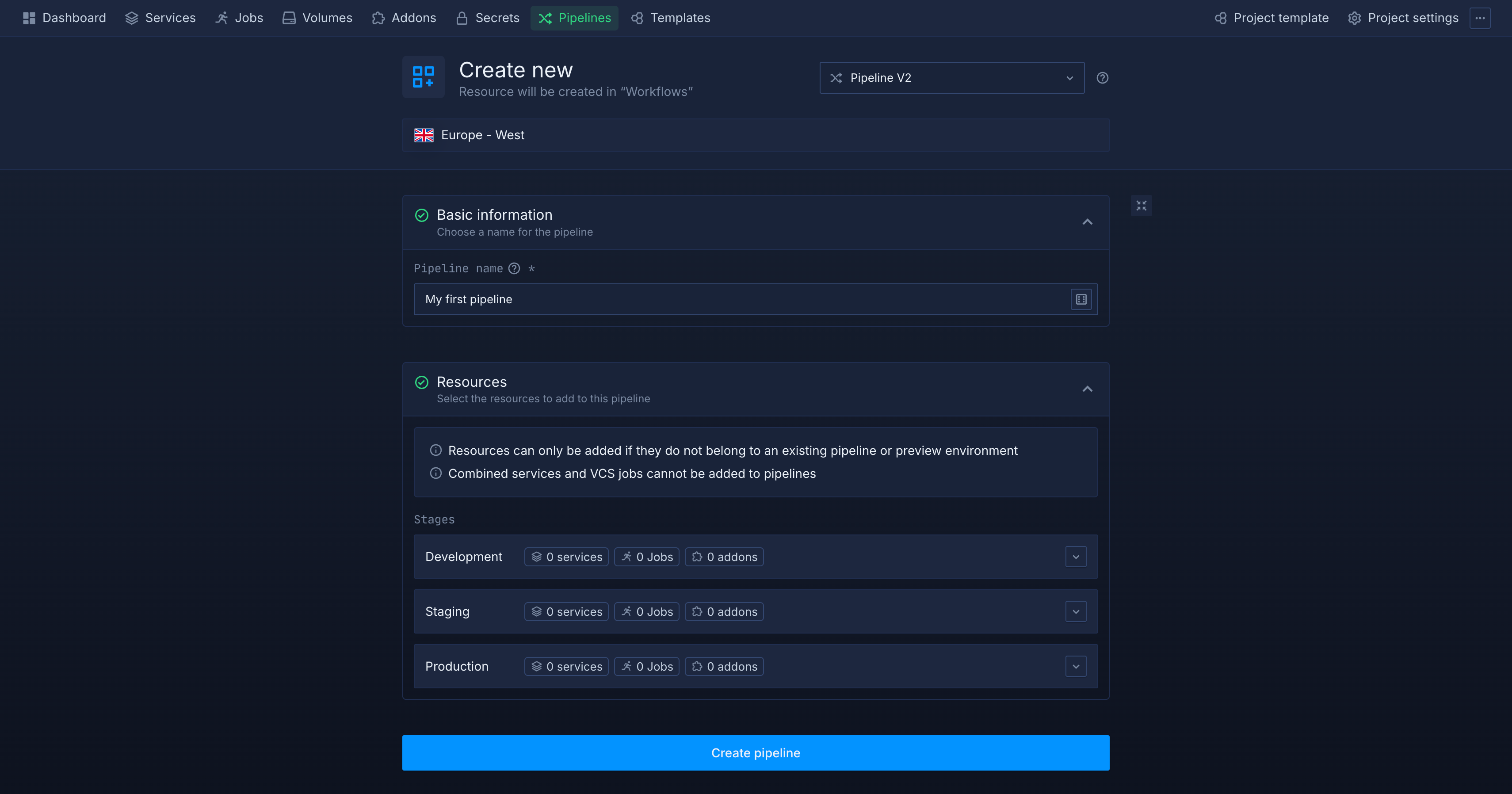Expand the Development stage
Viewport: 1512px width, 794px height.
(1075, 557)
